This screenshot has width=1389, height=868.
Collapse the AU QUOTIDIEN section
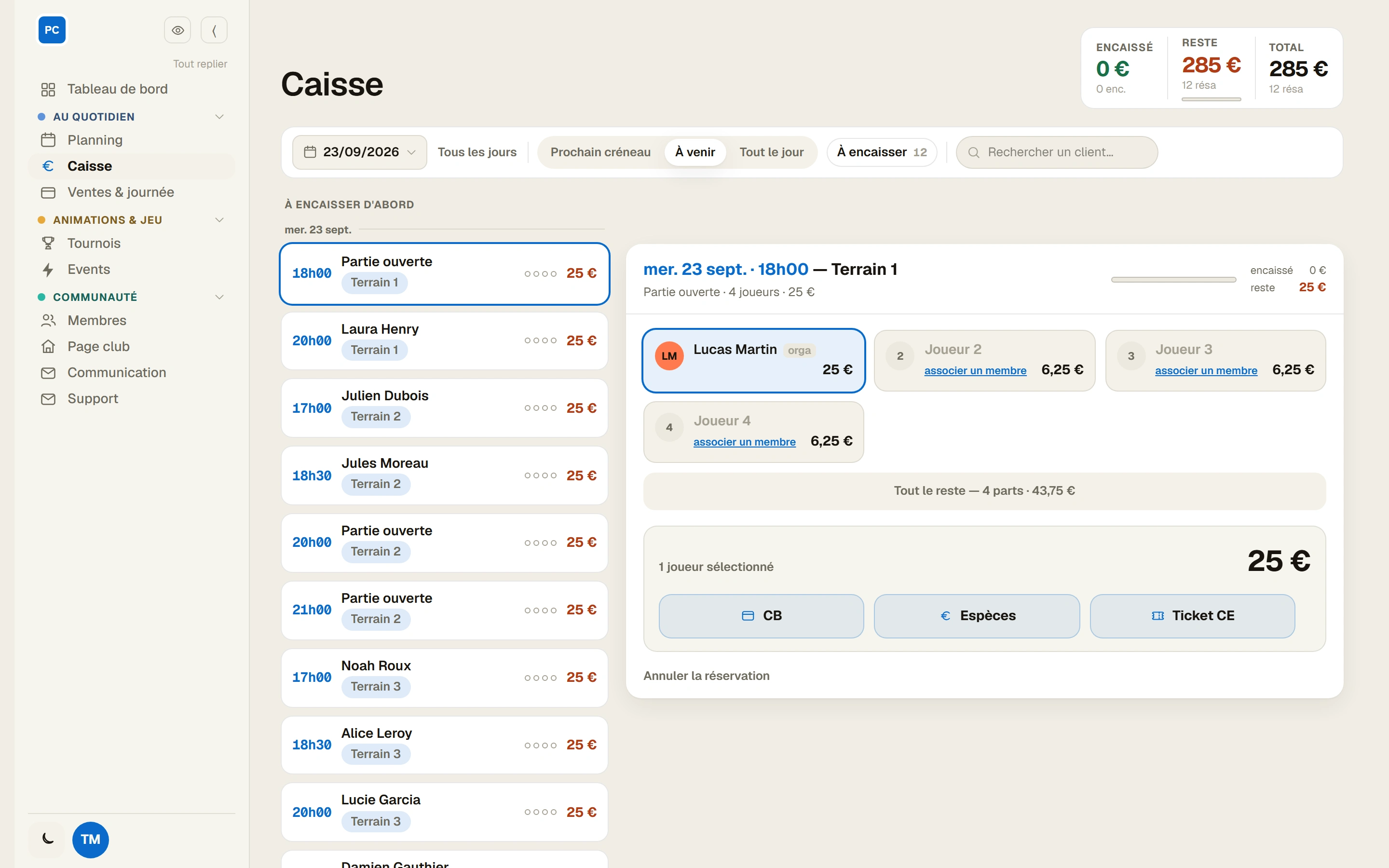point(219,117)
